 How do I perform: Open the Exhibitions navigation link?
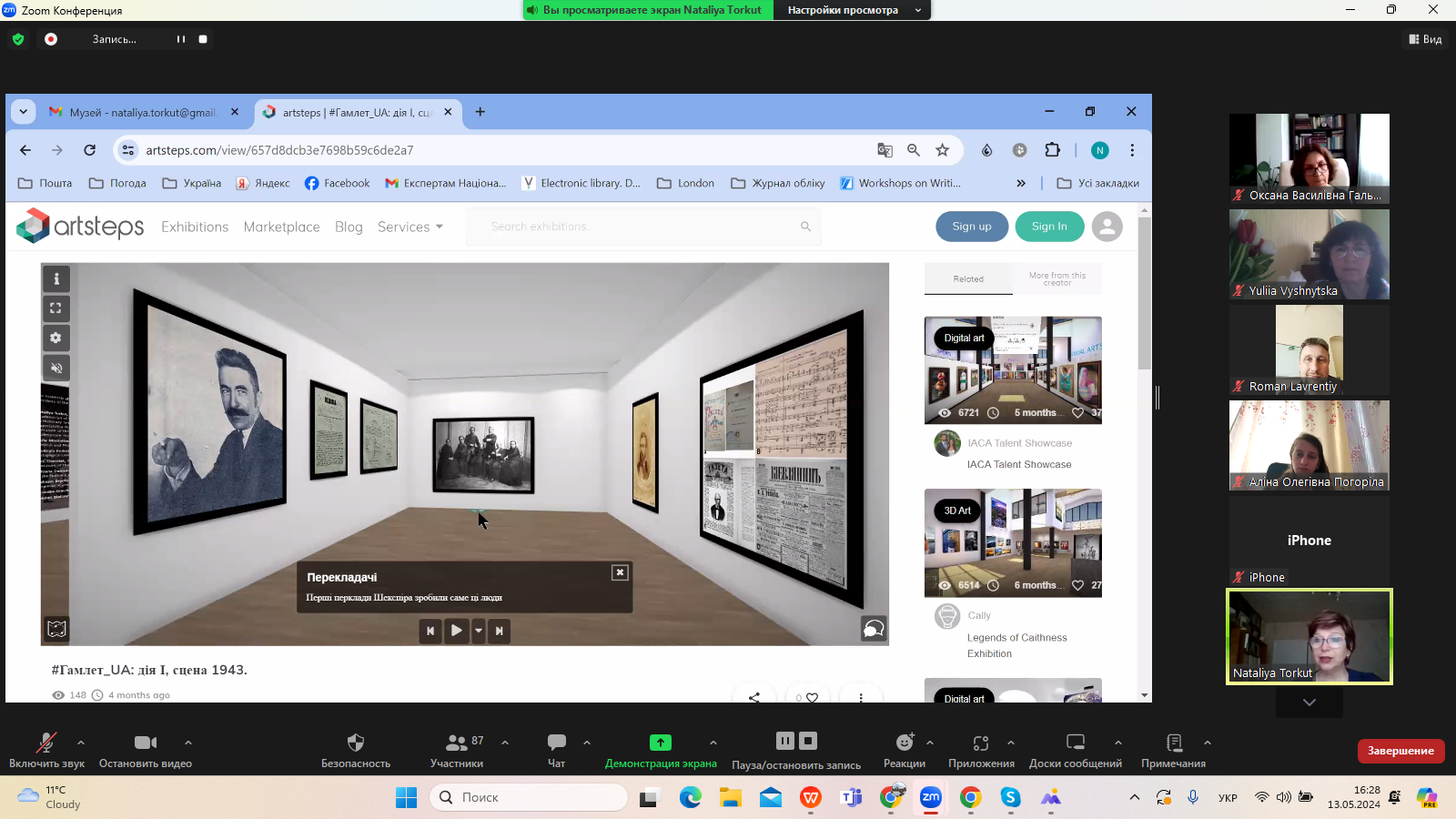(195, 227)
